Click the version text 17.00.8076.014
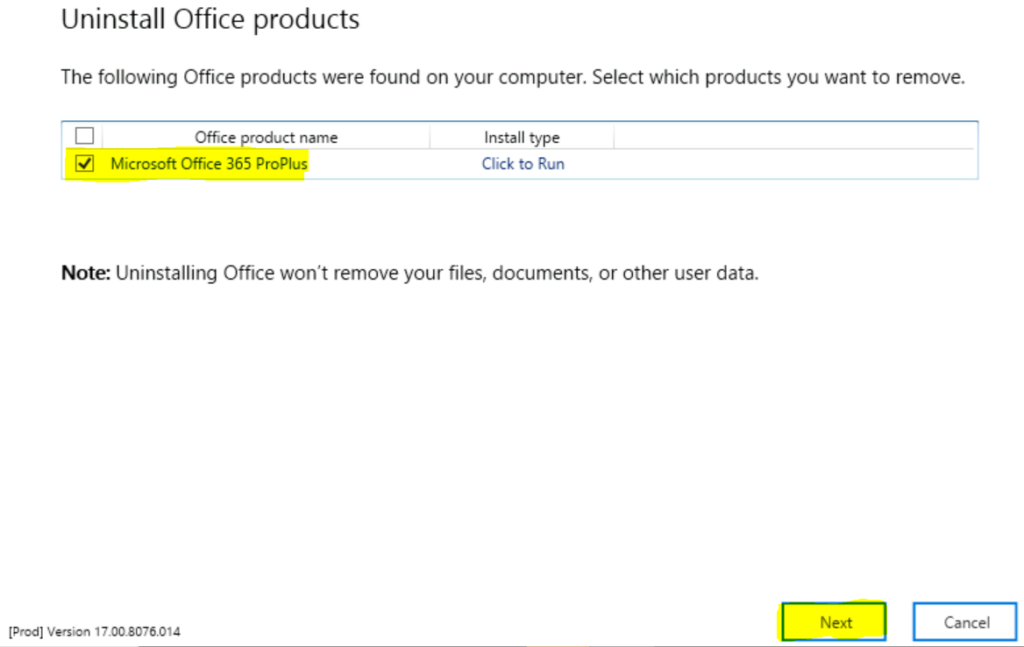The width and height of the screenshot is (1024, 647). coord(94,631)
